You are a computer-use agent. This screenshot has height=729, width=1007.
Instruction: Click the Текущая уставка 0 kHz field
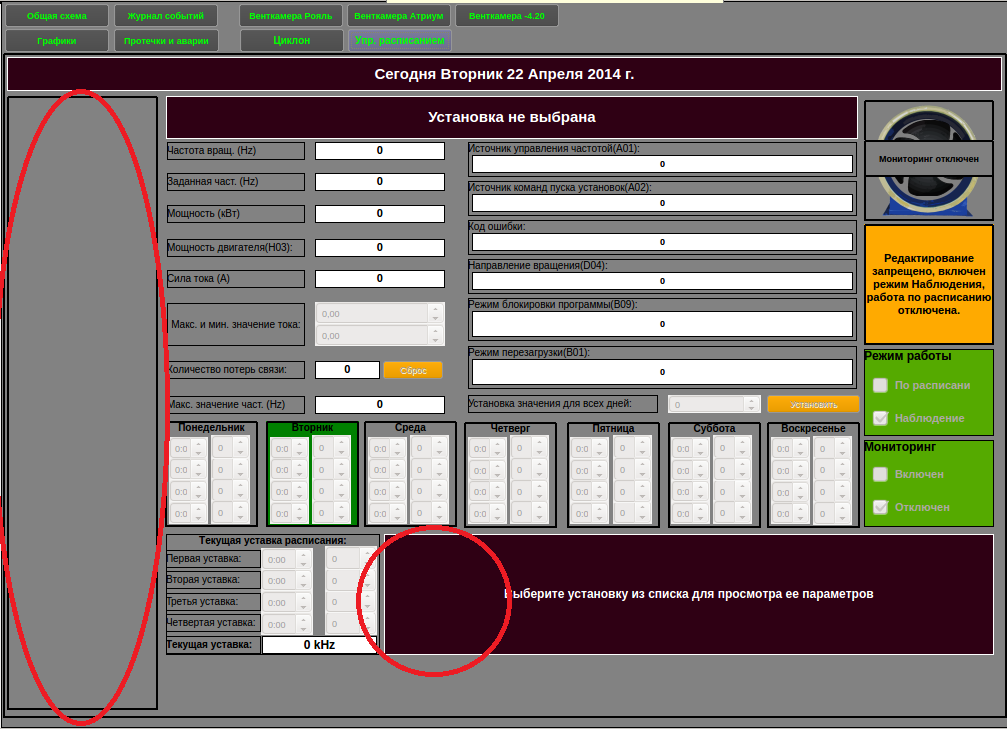pos(320,645)
